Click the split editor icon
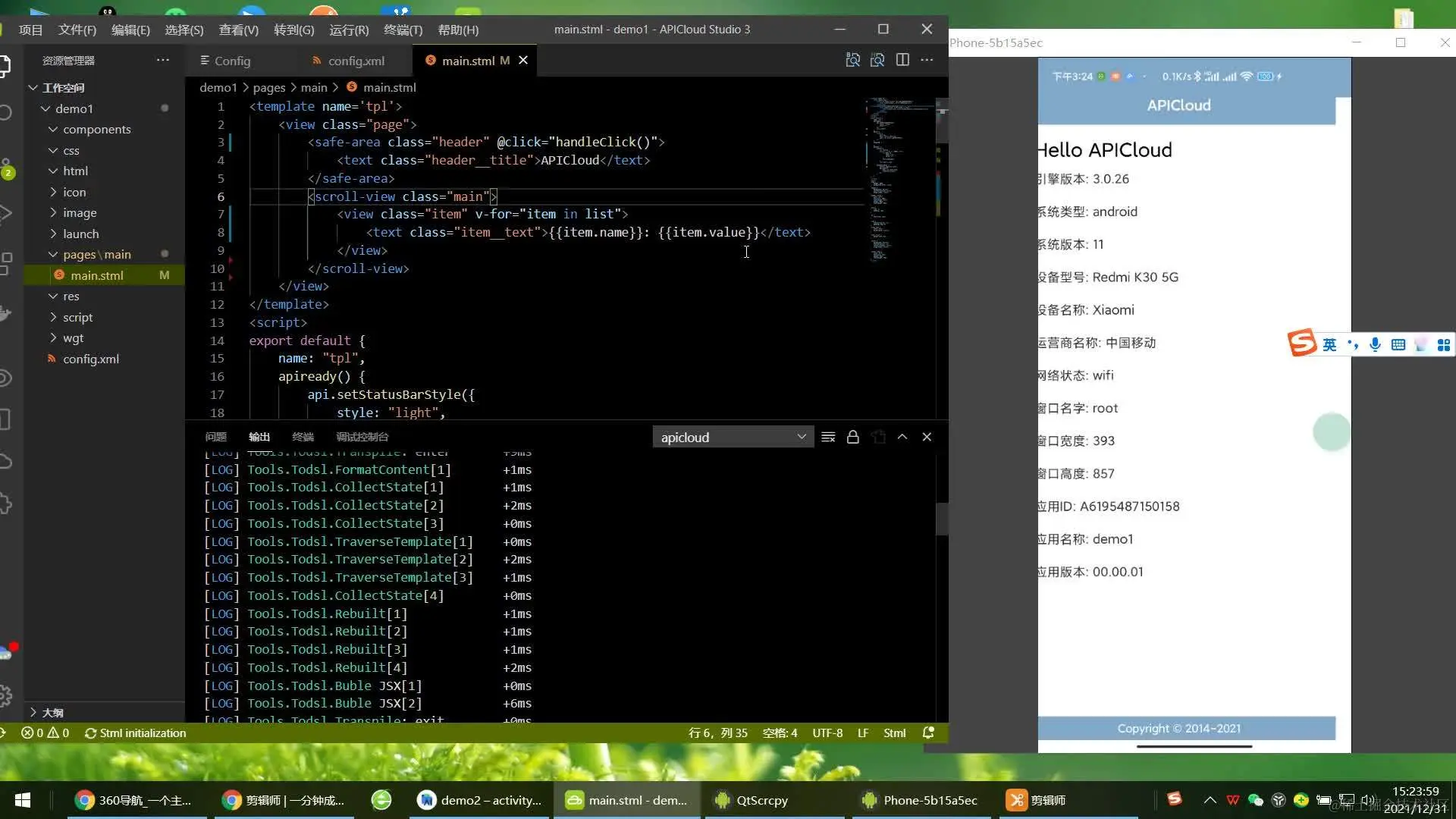Viewport: 1456px width, 819px height. [902, 60]
